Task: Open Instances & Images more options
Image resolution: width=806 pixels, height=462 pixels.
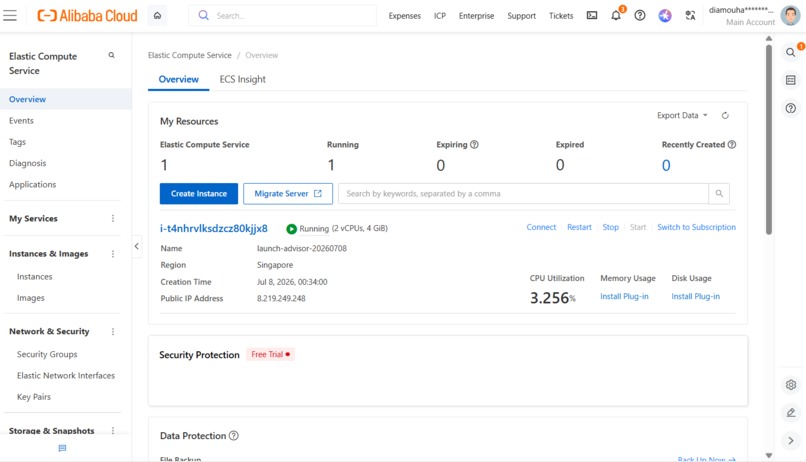Action: pos(113,254)
